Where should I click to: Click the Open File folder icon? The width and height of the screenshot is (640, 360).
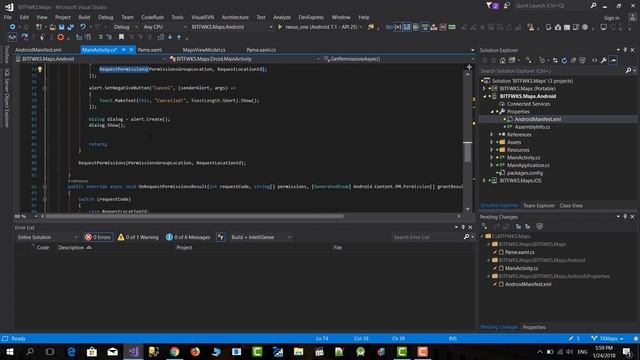(x=53, y=27)
